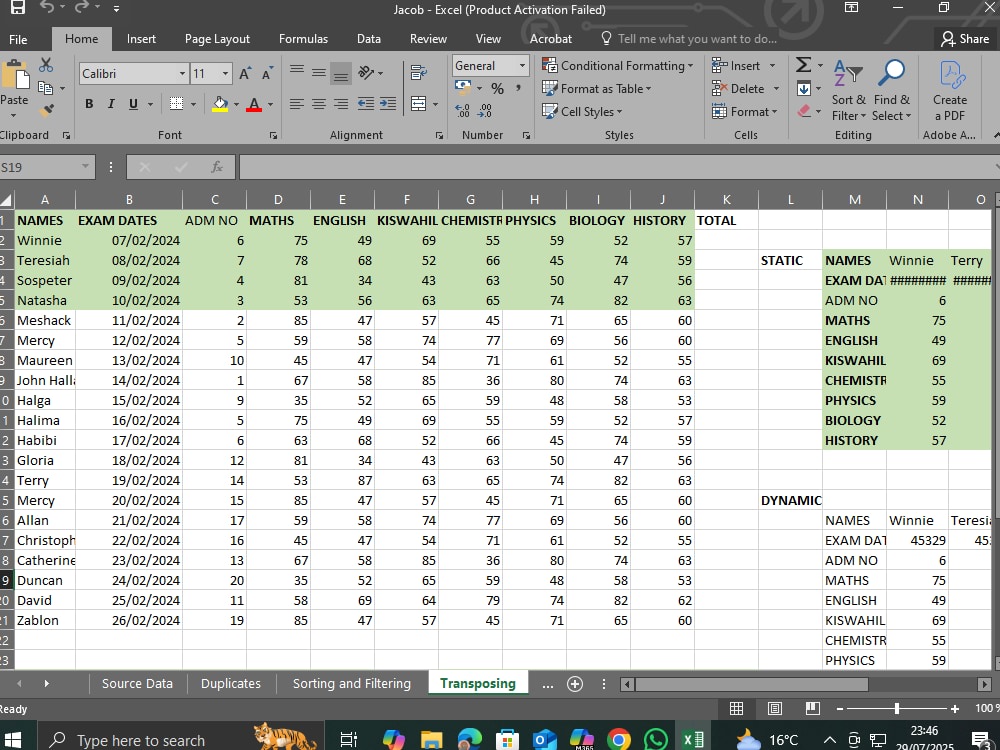This screenshot has width=1000, height=750.
Task: Switch to Page Break Preview view icon
Action: pyautogui.click(x=812, y=708)
